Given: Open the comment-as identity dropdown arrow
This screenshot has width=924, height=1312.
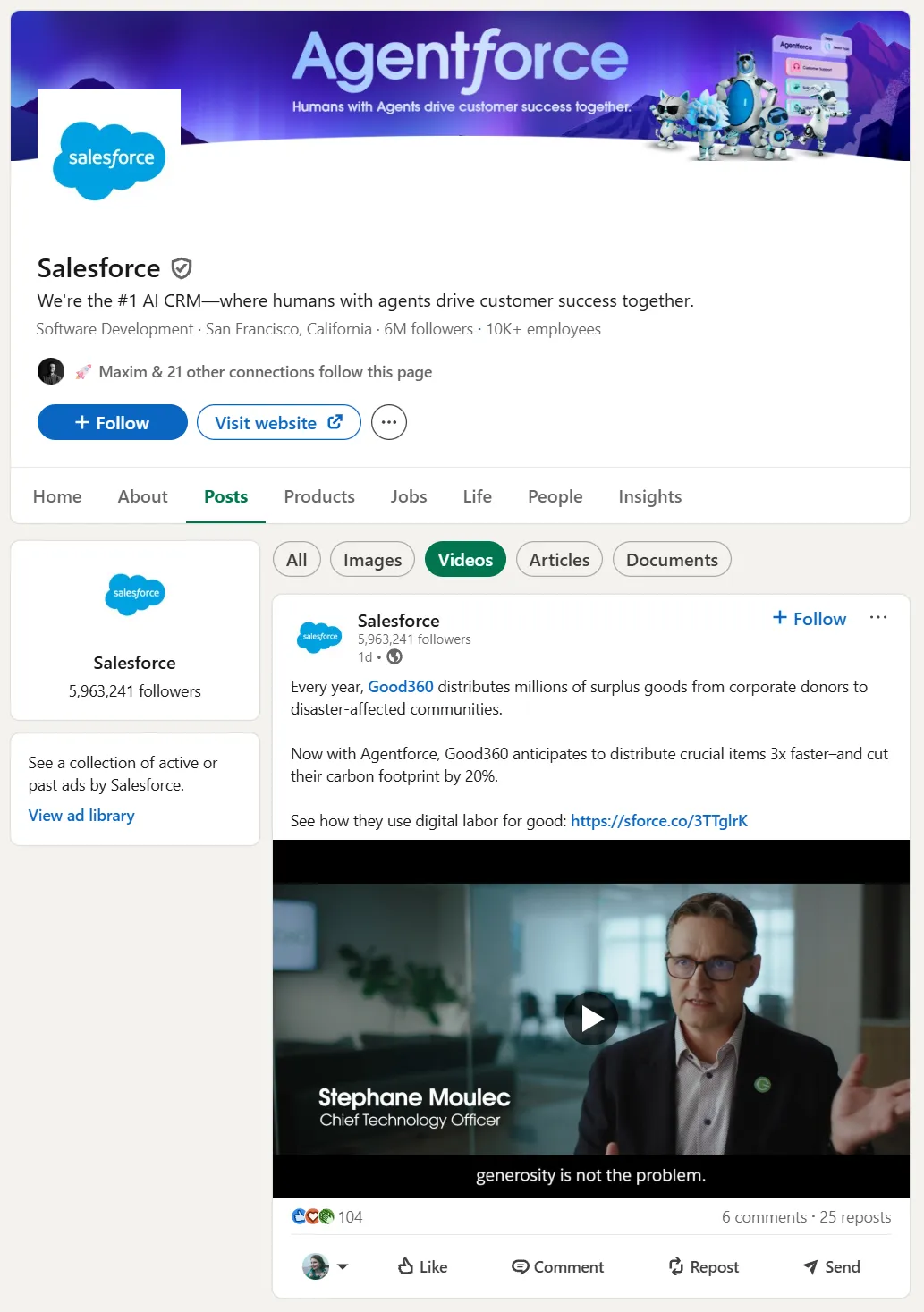Looking at the screenshot, I should tap(344, 1266).
